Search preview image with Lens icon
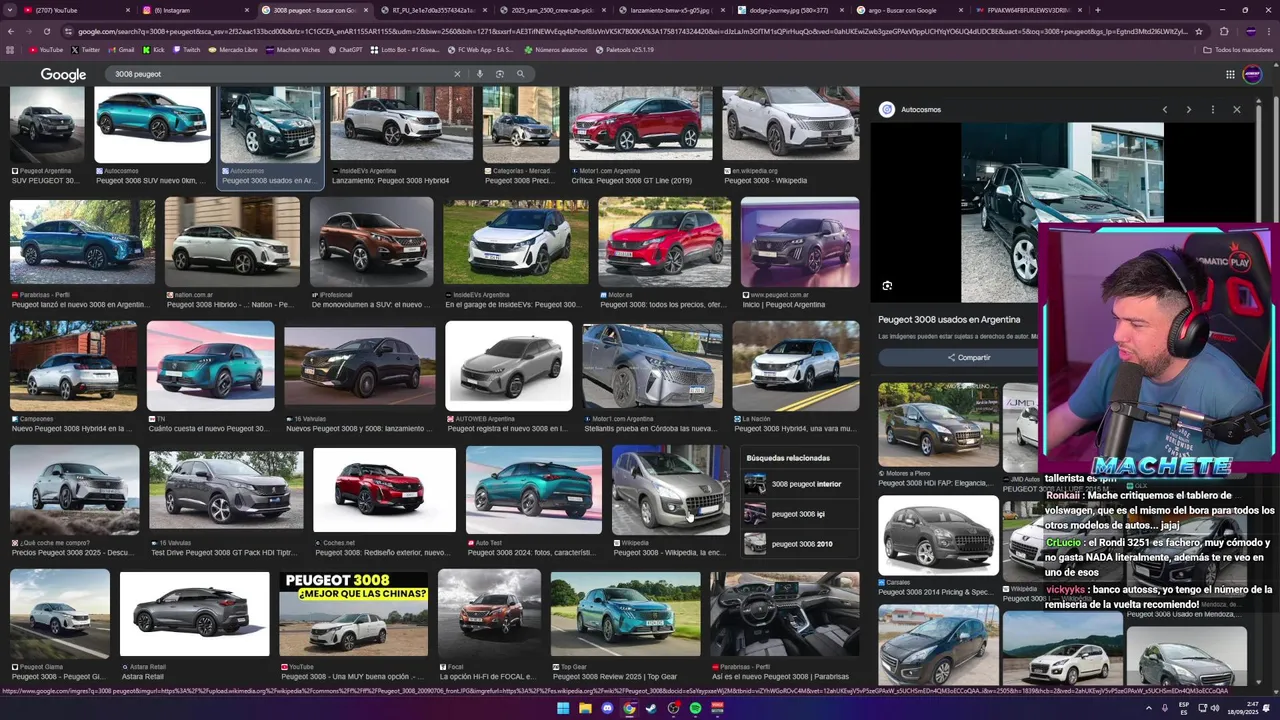The width and height of the screenshot is (1280, 720). 887,286
